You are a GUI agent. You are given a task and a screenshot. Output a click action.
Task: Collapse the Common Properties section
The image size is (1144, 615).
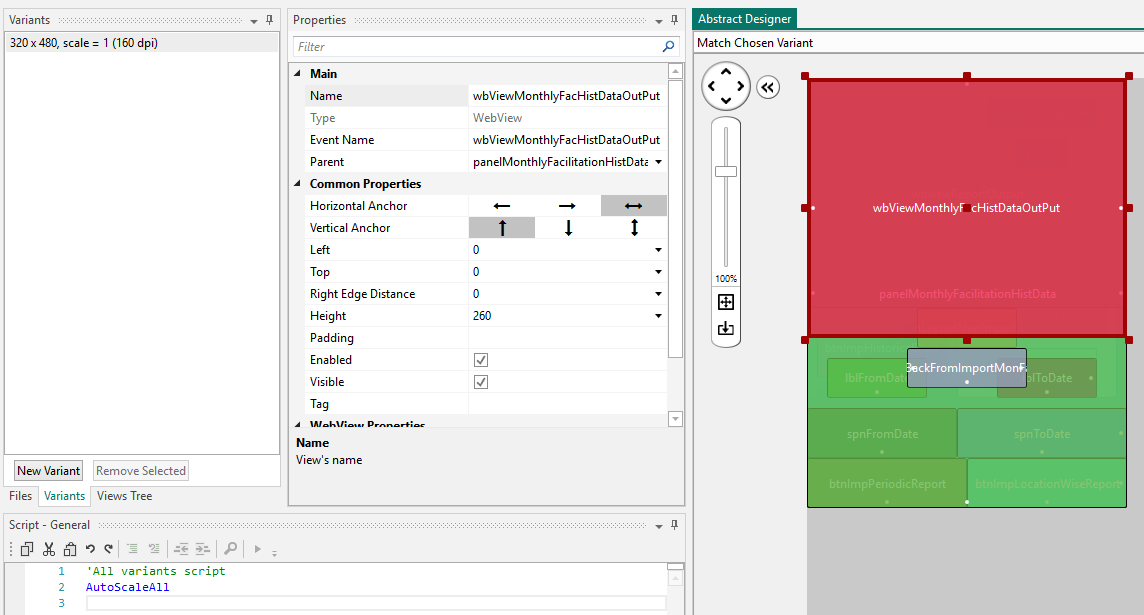[x=296, y=183]
